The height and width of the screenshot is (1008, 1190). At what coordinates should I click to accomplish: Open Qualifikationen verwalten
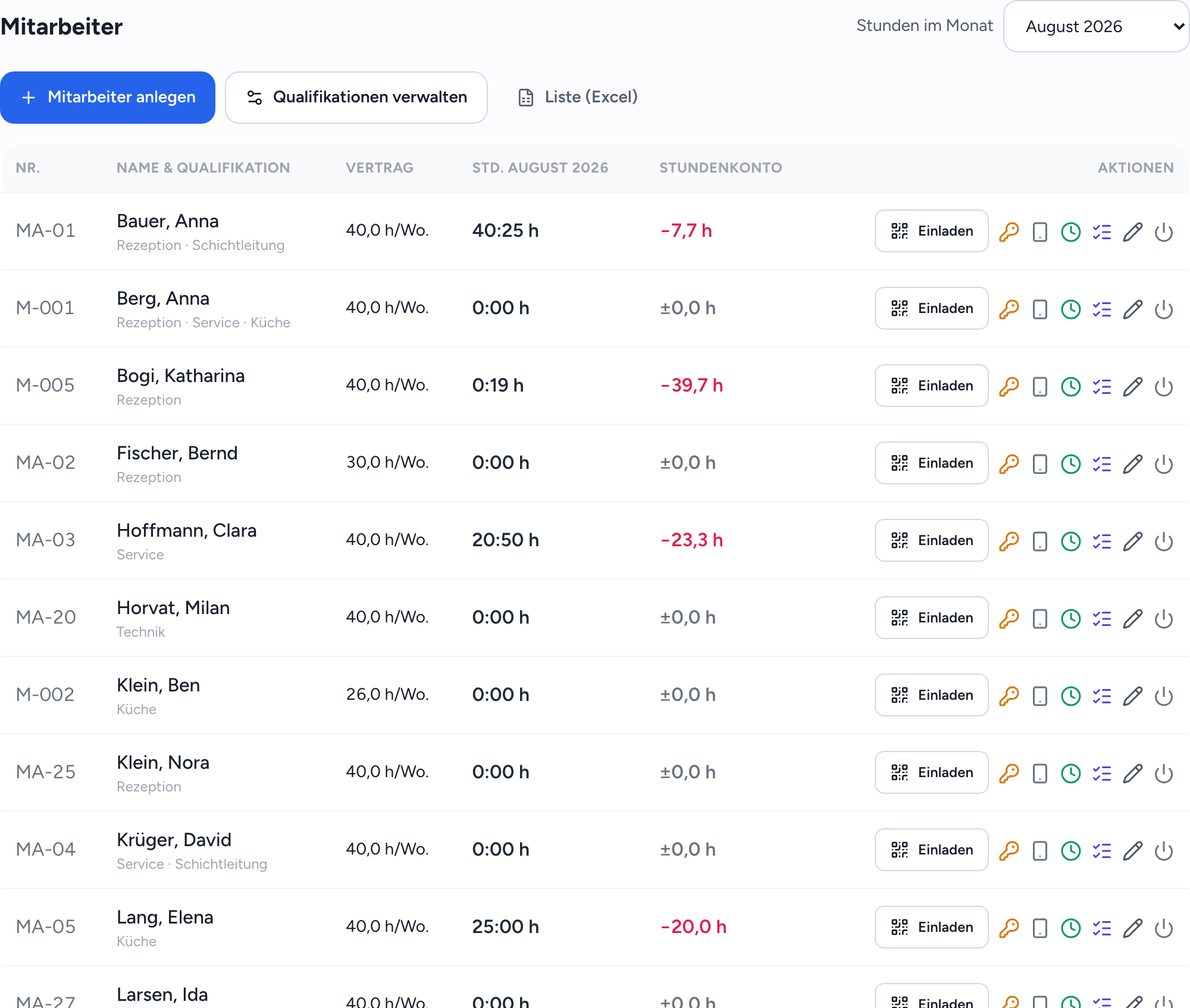pos(356,98)
